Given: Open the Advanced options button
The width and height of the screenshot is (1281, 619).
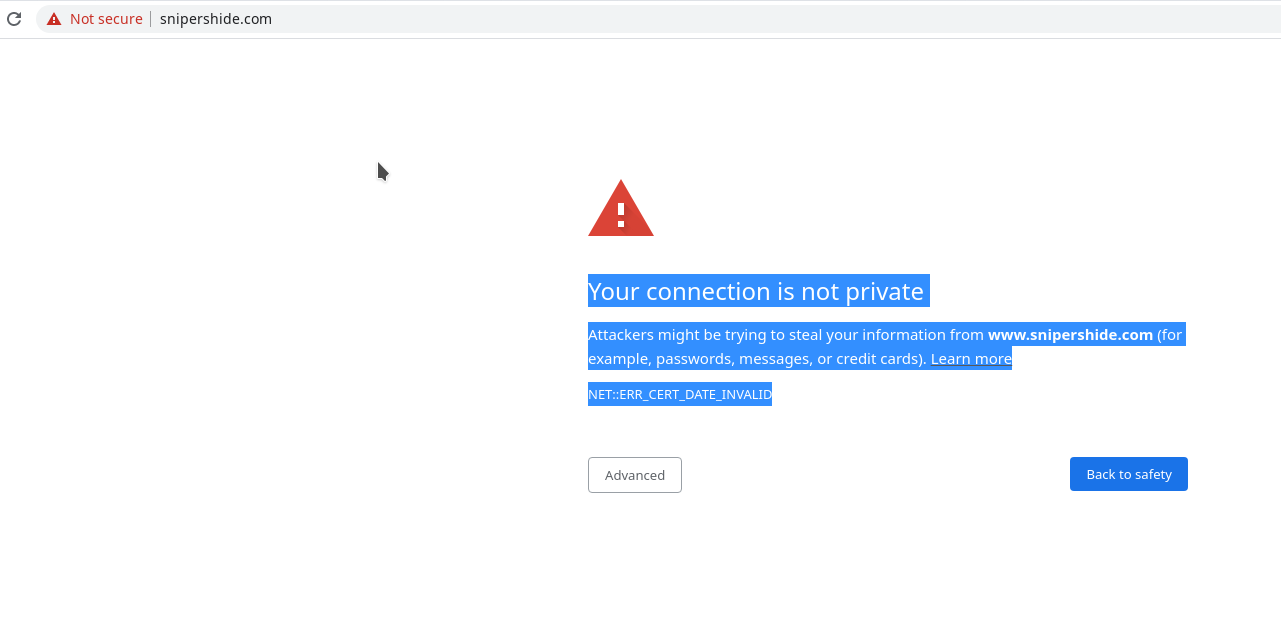Looking at the screenshot, I should [x=635, y=475].
